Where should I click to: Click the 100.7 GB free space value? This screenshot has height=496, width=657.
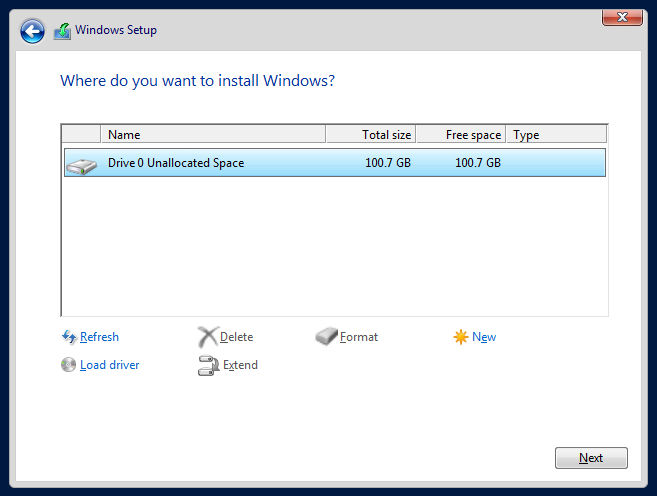click(478, 163)
